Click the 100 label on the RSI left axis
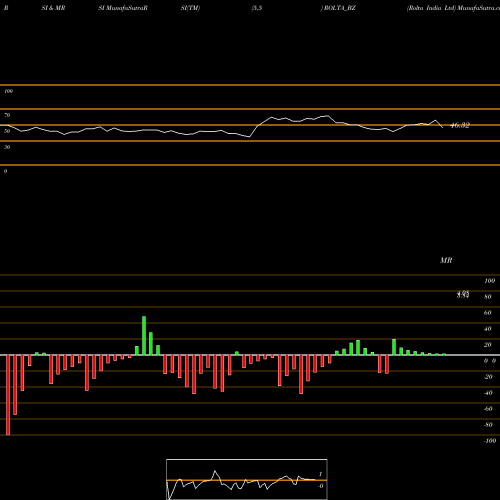 (8, 91)
